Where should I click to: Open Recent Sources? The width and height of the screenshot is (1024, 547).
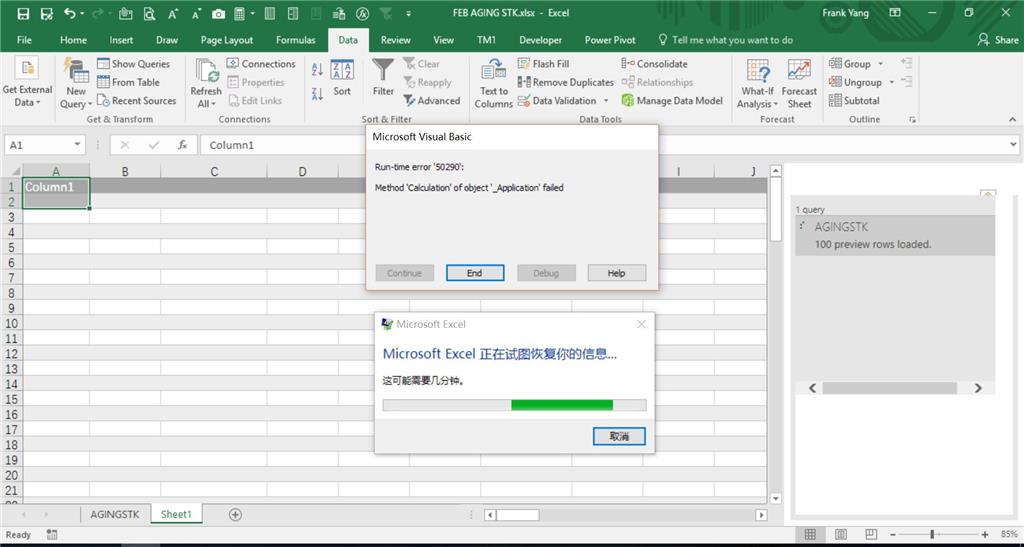tap(136, 101)
